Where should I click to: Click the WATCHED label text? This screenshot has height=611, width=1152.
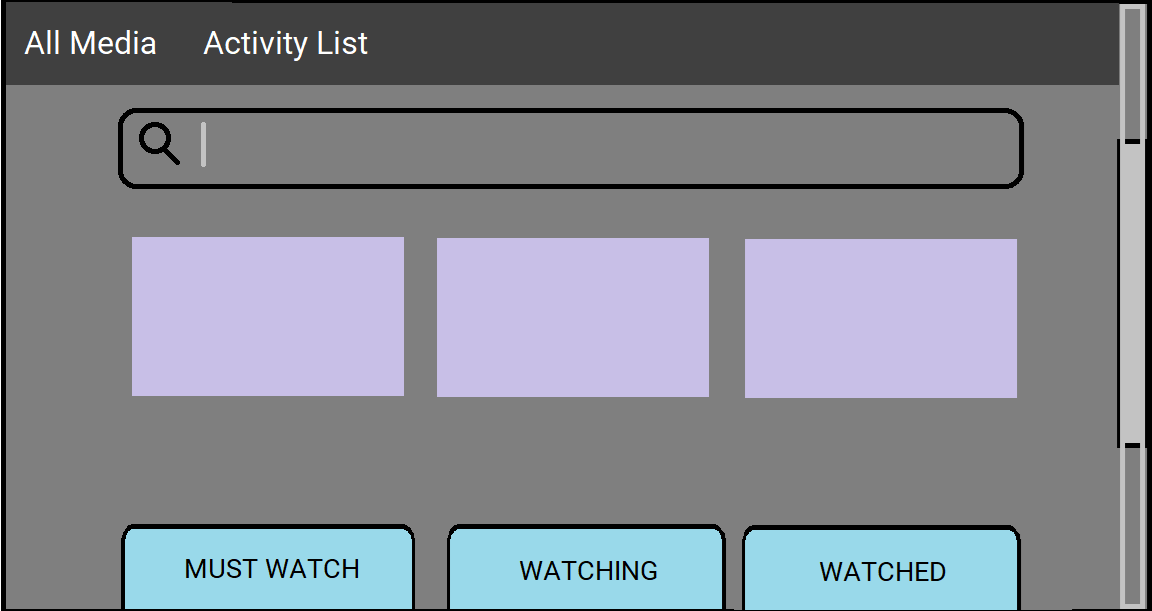(882, 572)
